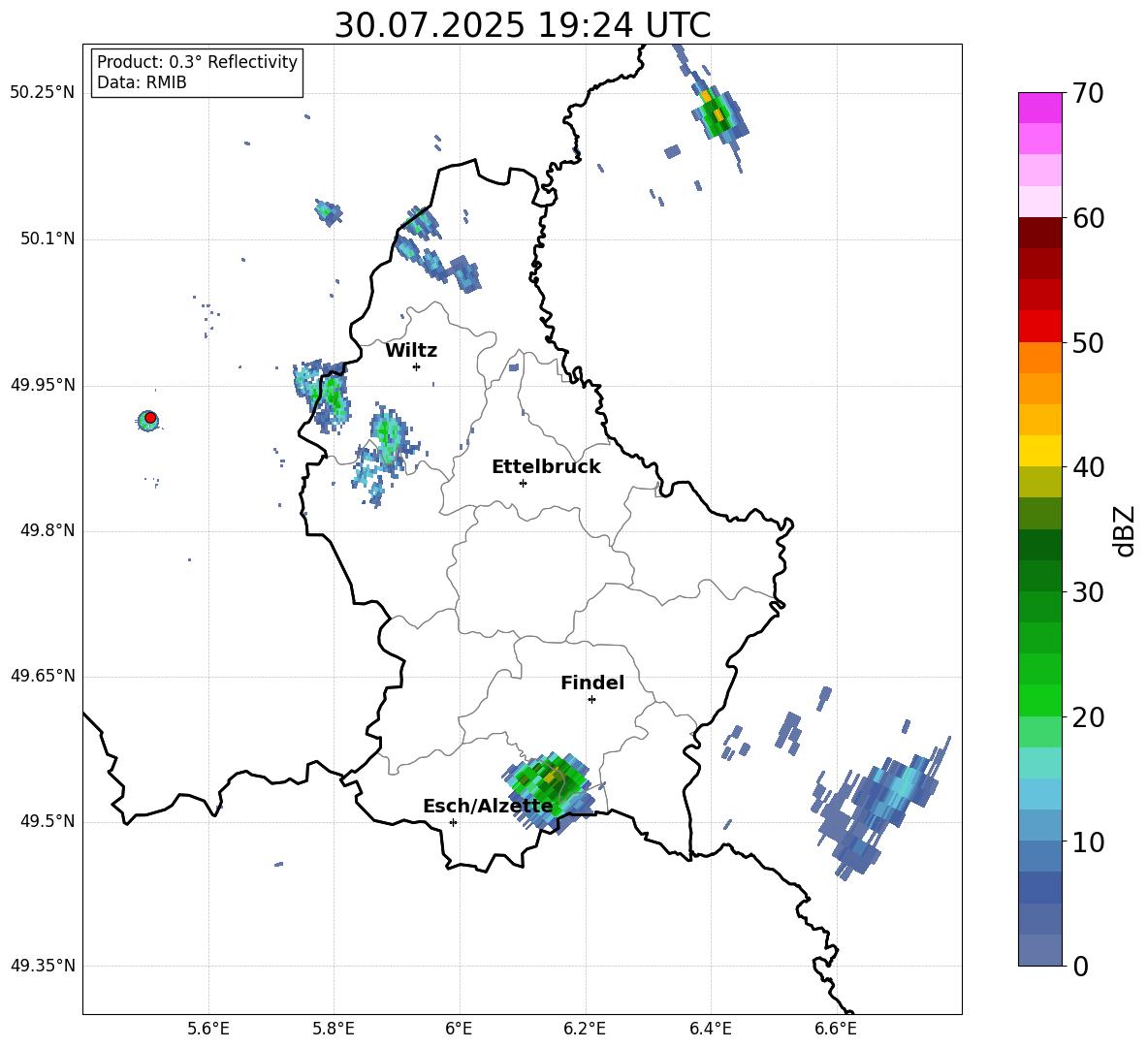This screenshot has width=1148, height=1048.
Task: Click the 0 tick on the colorbar
Action: point(1081,966)
